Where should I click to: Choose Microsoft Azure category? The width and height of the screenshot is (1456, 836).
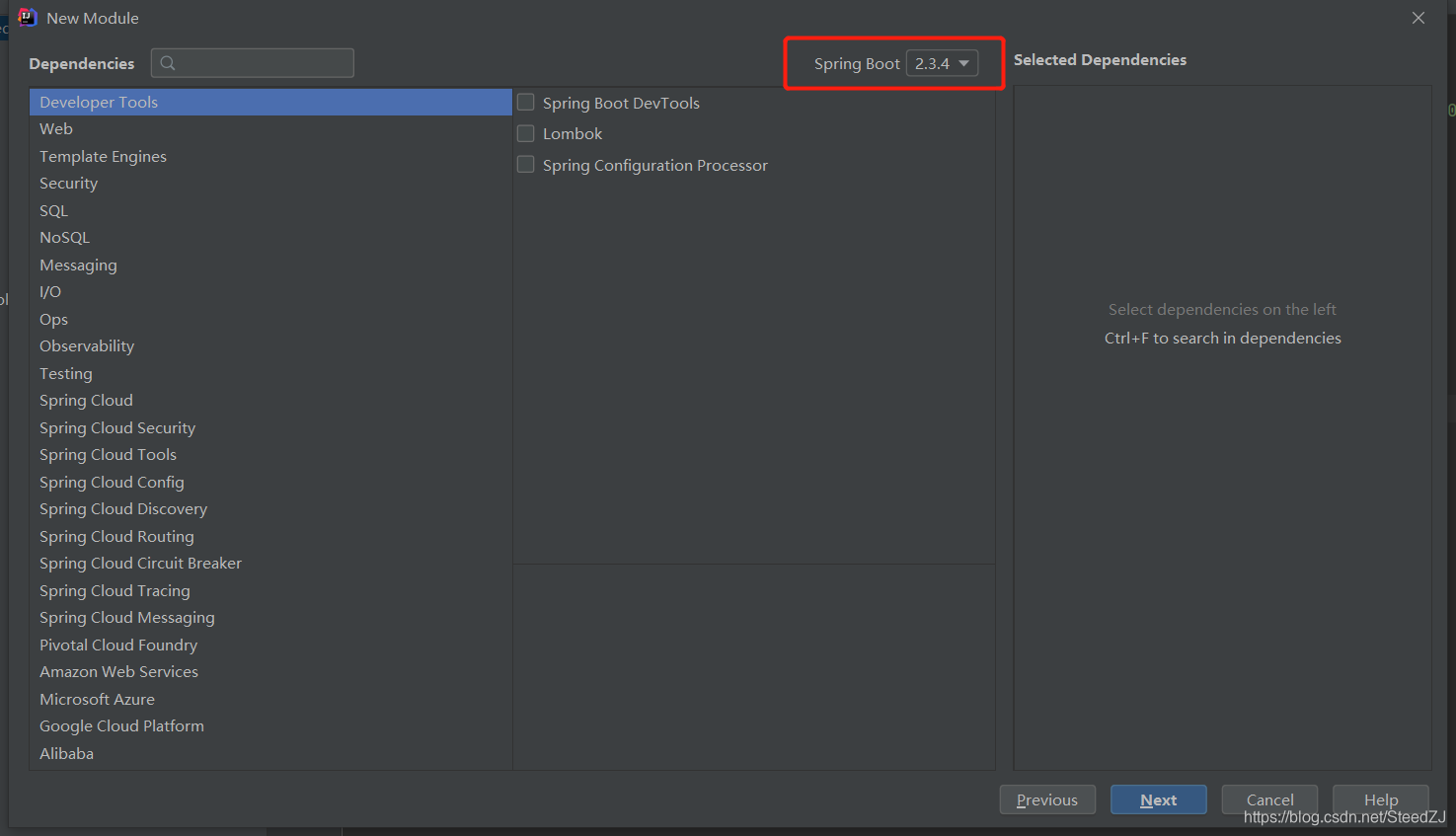270,700
